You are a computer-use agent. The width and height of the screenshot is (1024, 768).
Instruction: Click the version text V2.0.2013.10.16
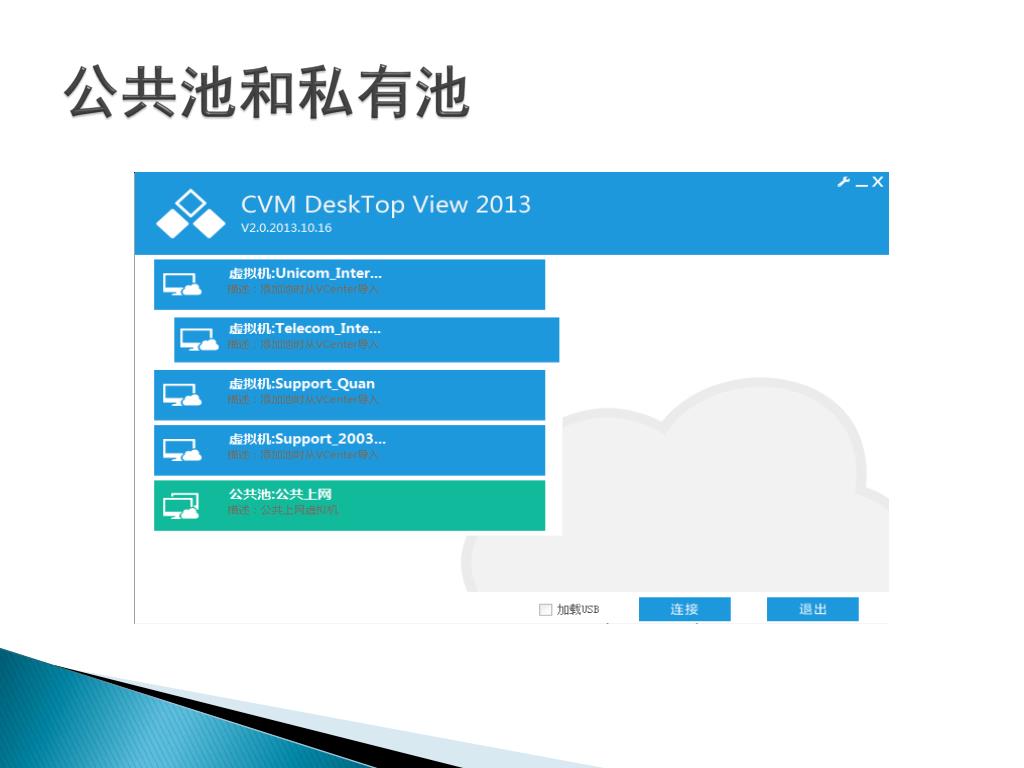[x=286, y=228]
